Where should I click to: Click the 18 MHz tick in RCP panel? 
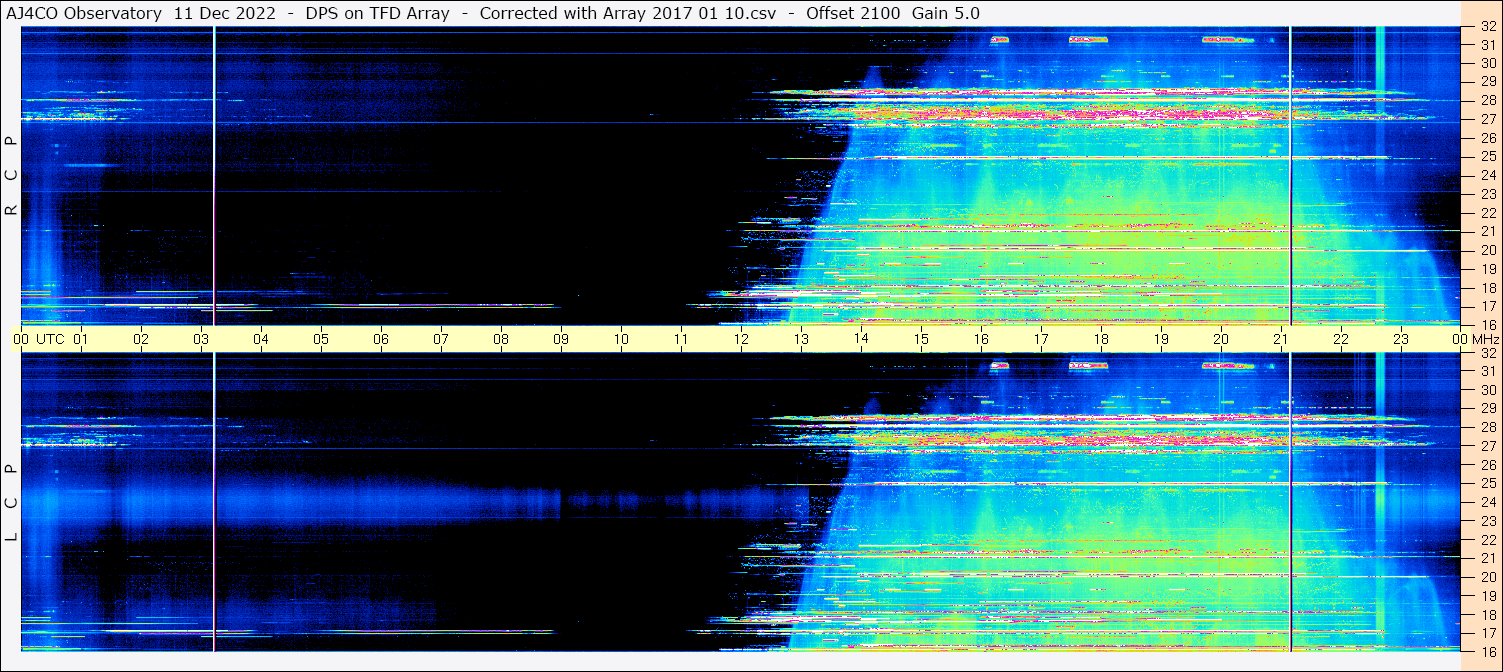click(1487, 287)
